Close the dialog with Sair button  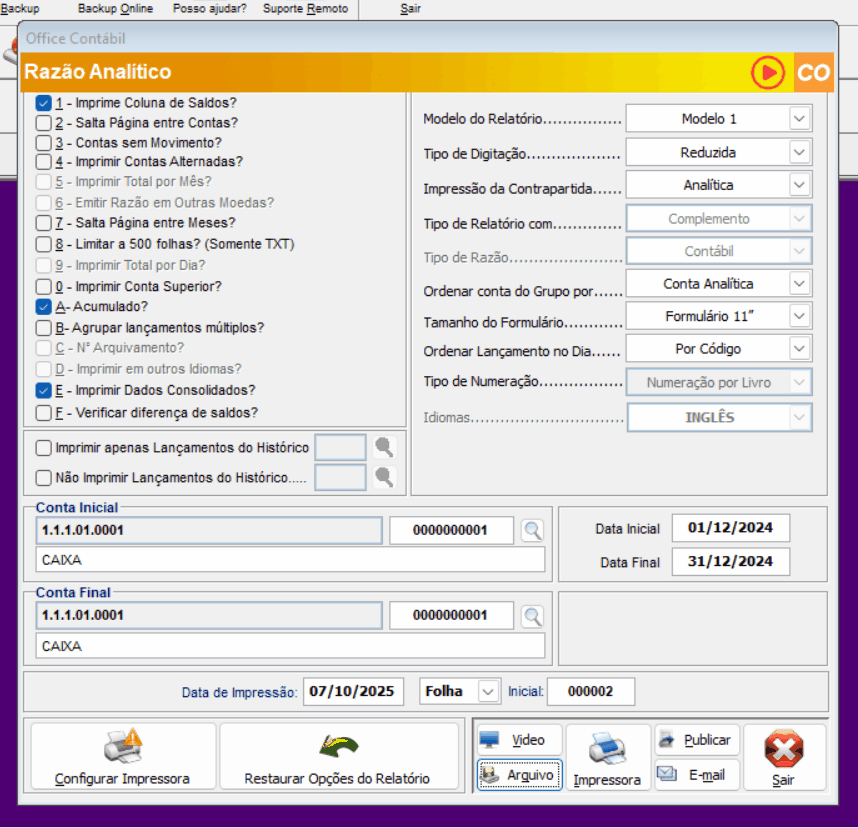click(x=784, y=758)
